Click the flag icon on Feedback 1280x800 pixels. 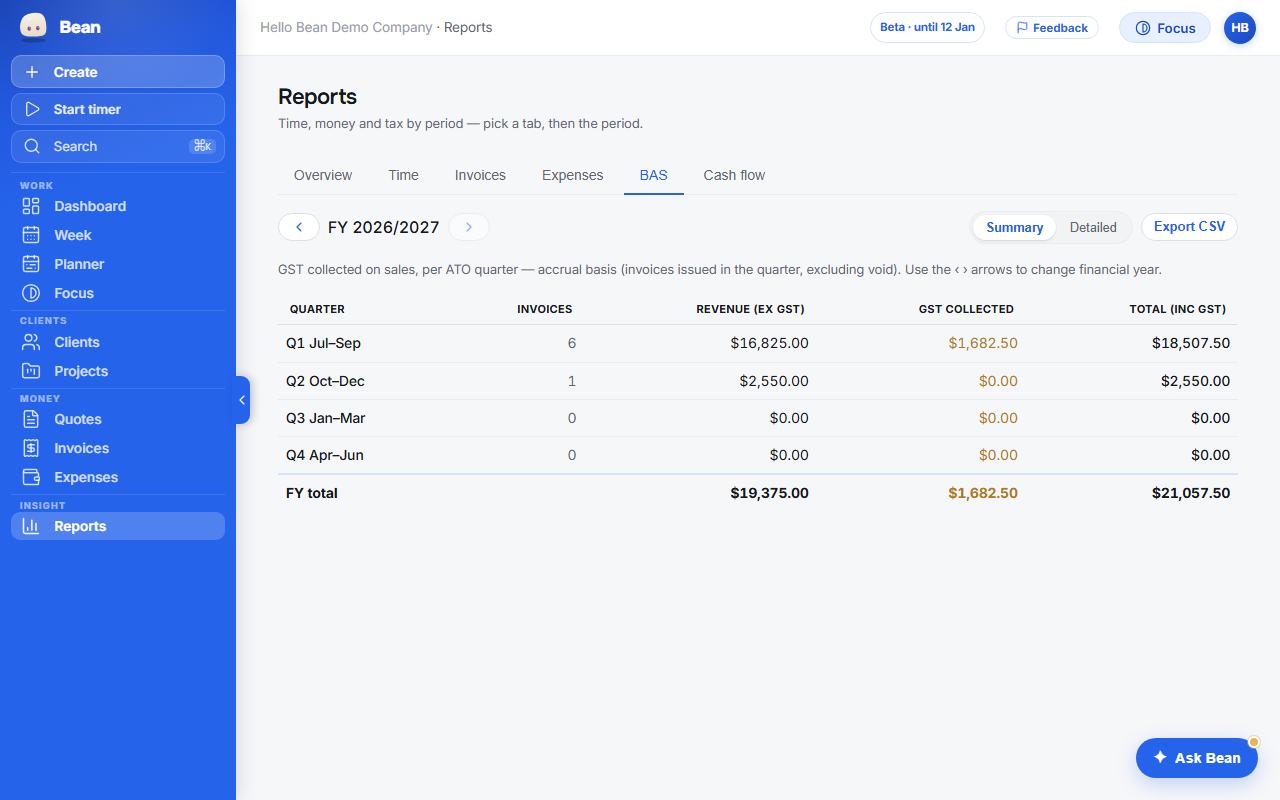tap(1022, 28)
